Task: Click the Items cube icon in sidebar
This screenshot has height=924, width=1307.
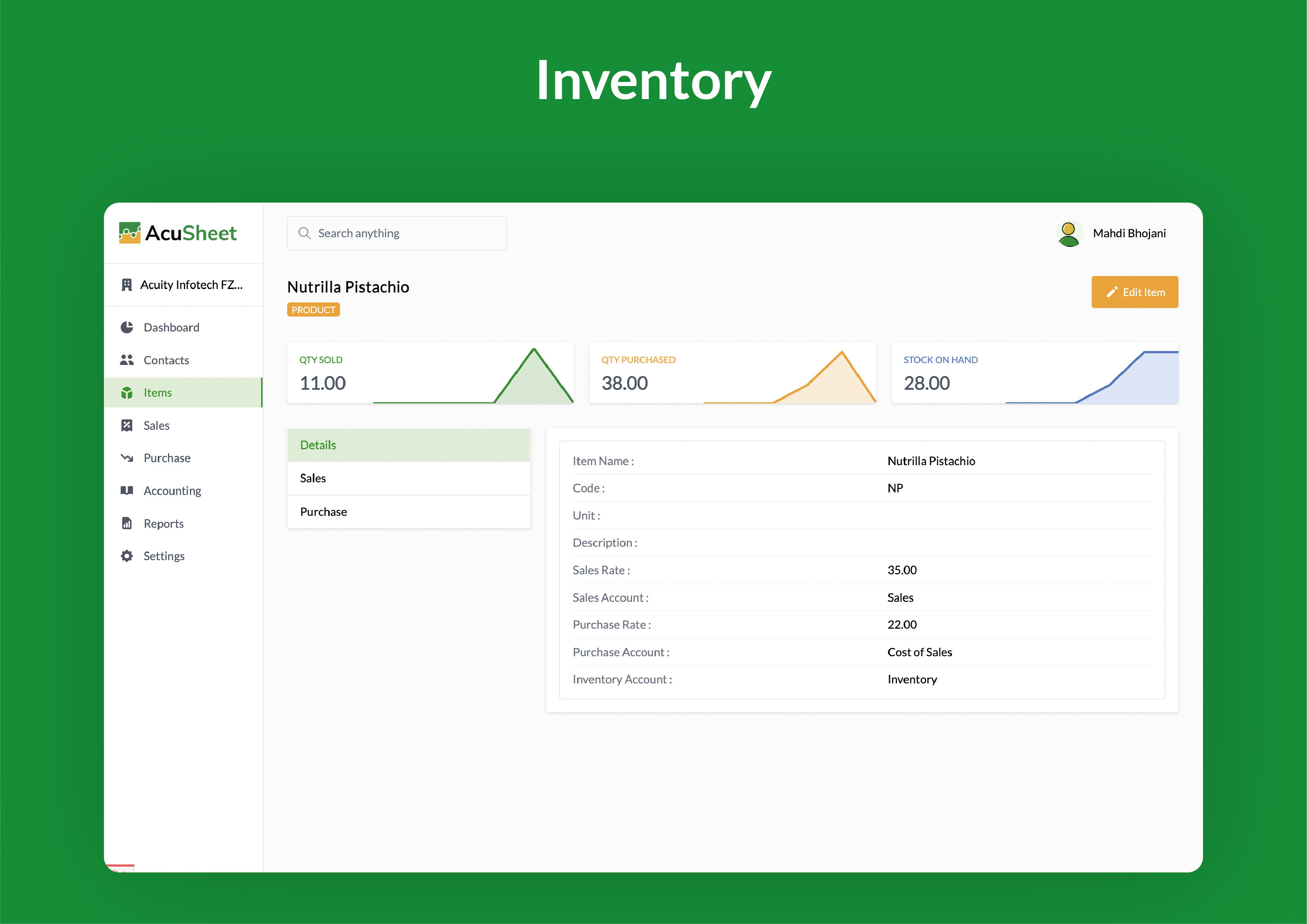Action: [127, 392]
